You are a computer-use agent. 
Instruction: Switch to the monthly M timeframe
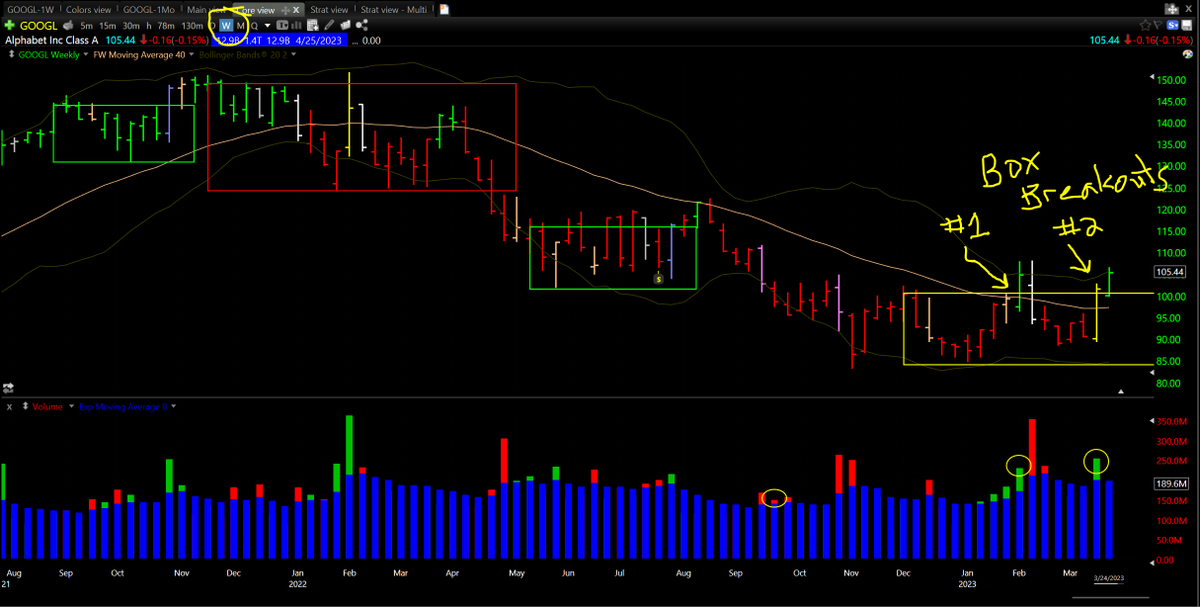[x=241, y=25]
